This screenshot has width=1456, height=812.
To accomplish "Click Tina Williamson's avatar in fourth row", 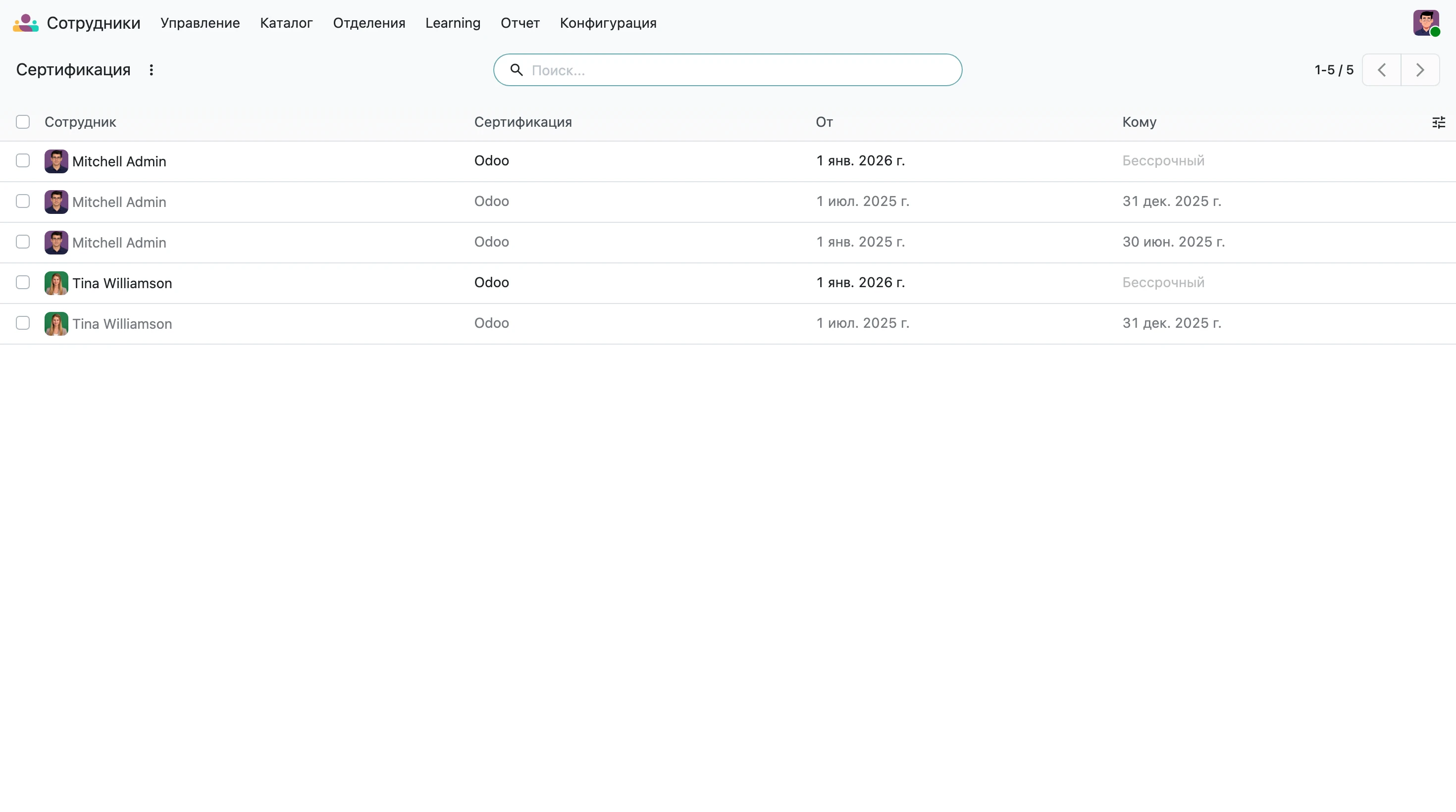I will pos(56,283).
